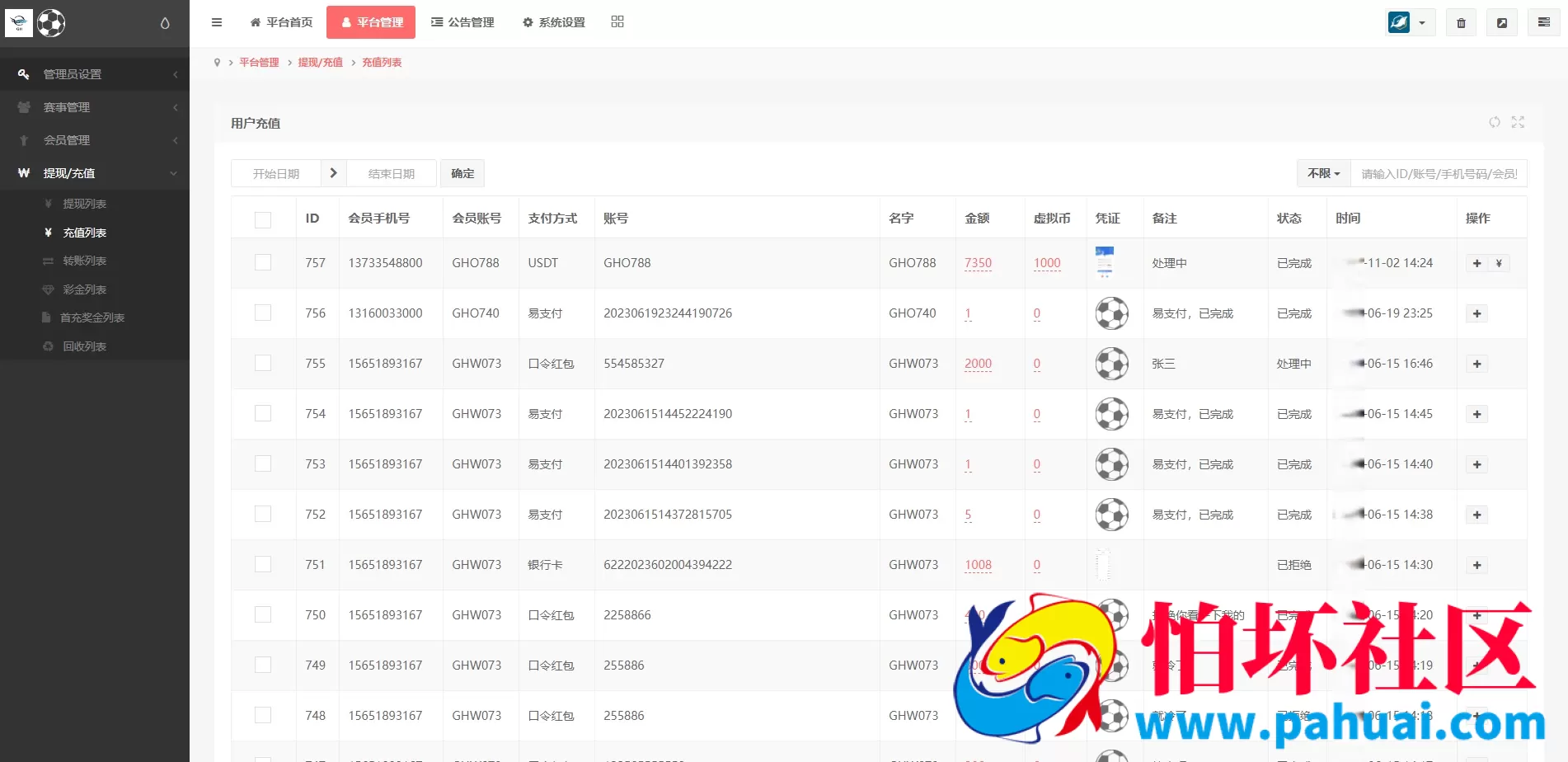
Task: Click the trash clear-cache icon in top bar
Action: coord(1461,23)
